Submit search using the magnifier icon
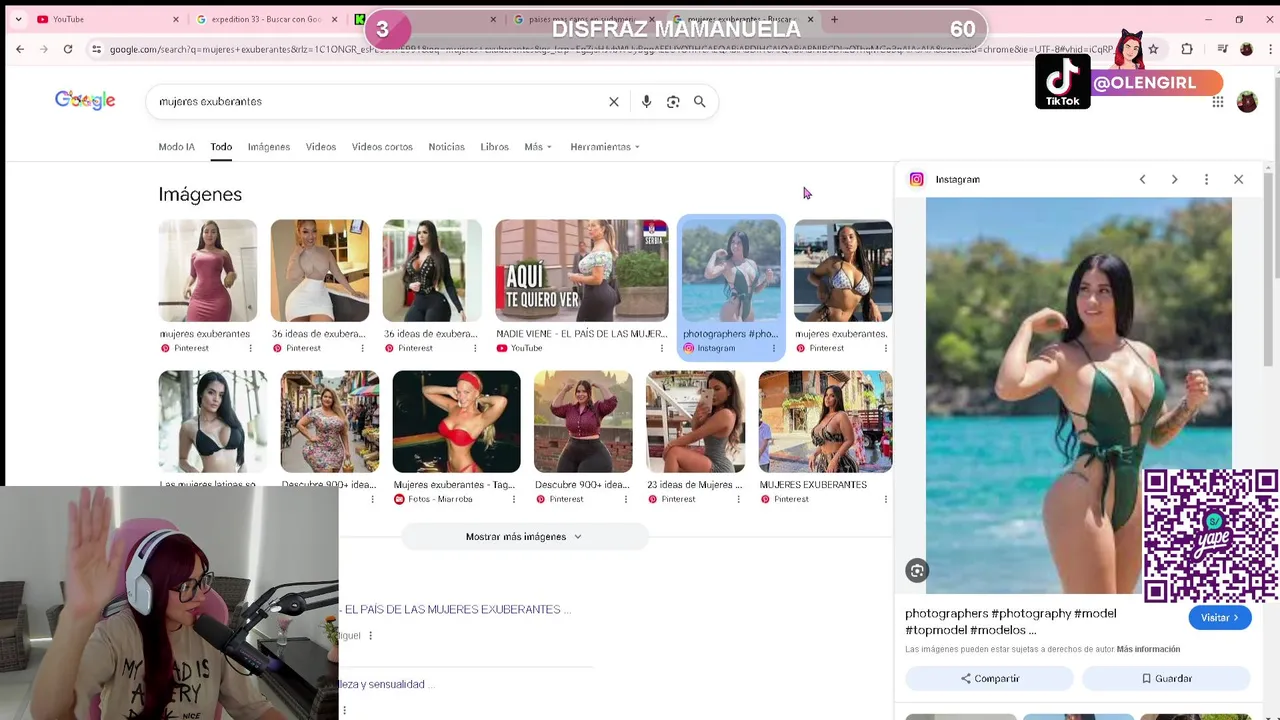 [700, 102]
